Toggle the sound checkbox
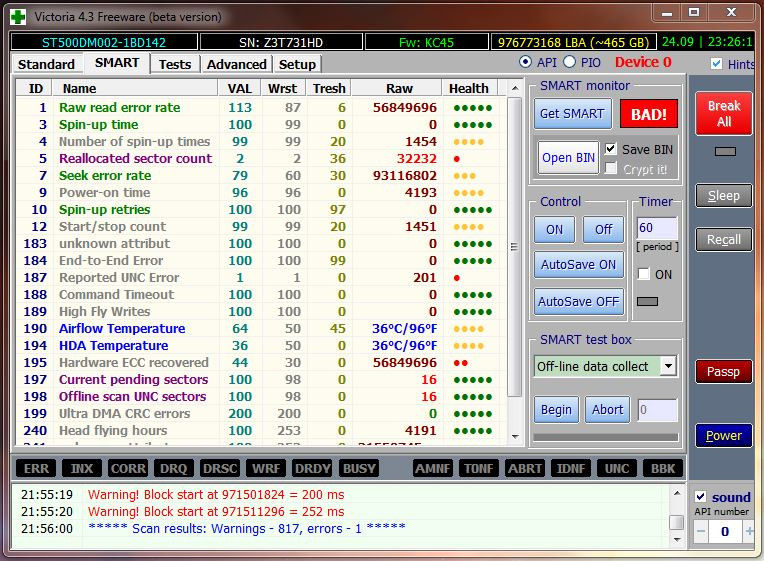Image resolution: width=764 pixels, height=561 pixels. [x=701, y=497]
